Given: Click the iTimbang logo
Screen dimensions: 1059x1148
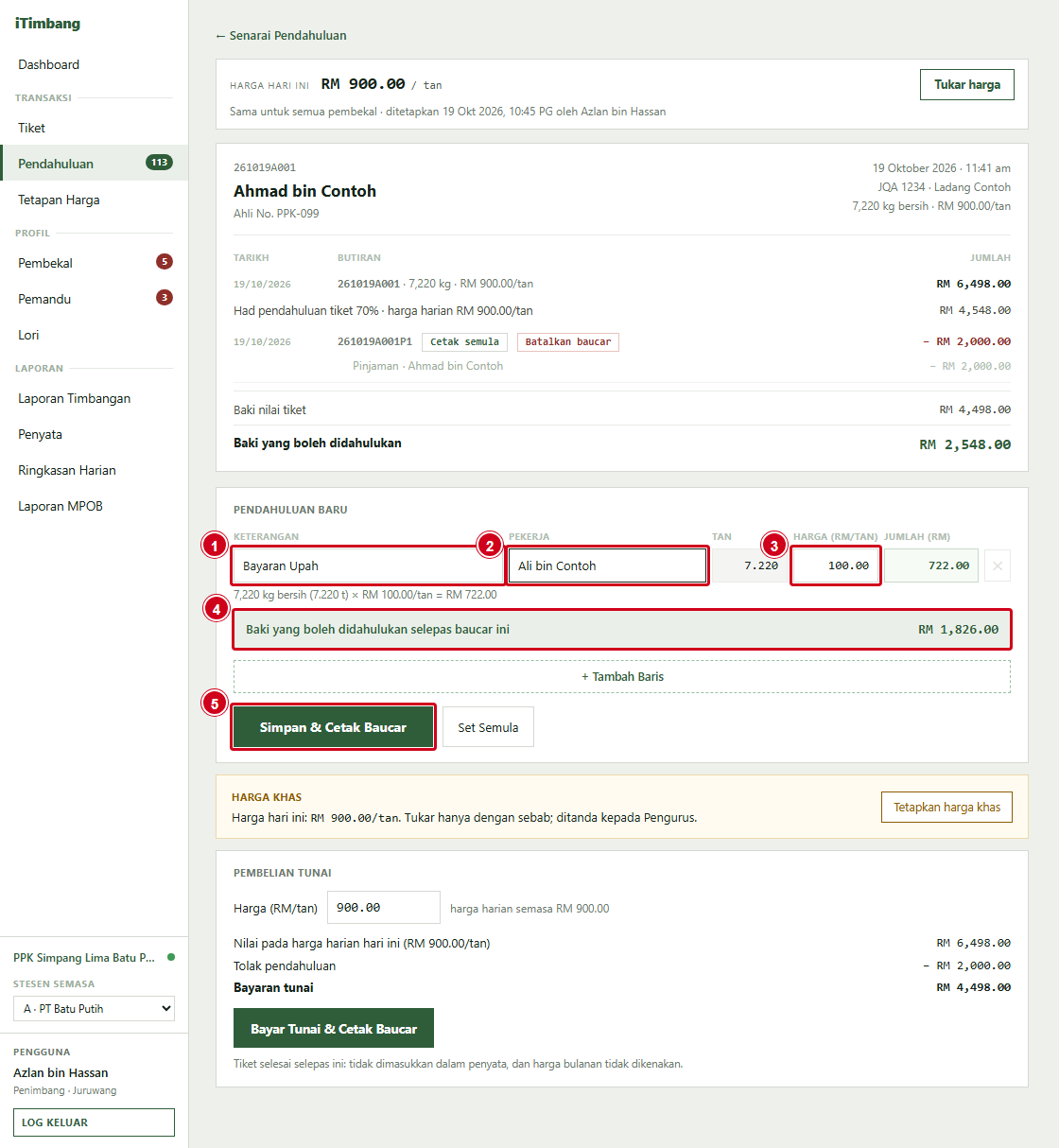Looking at the screenshot, I should (x=47, y=24).
